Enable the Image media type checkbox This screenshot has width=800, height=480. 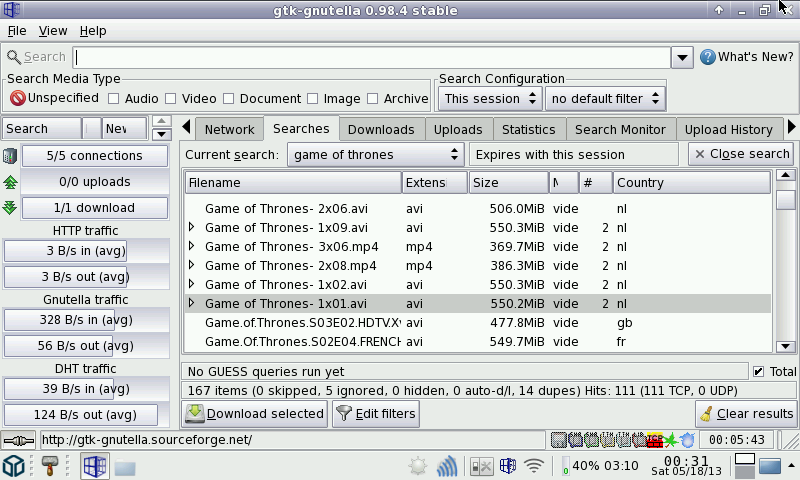point(313,98)
